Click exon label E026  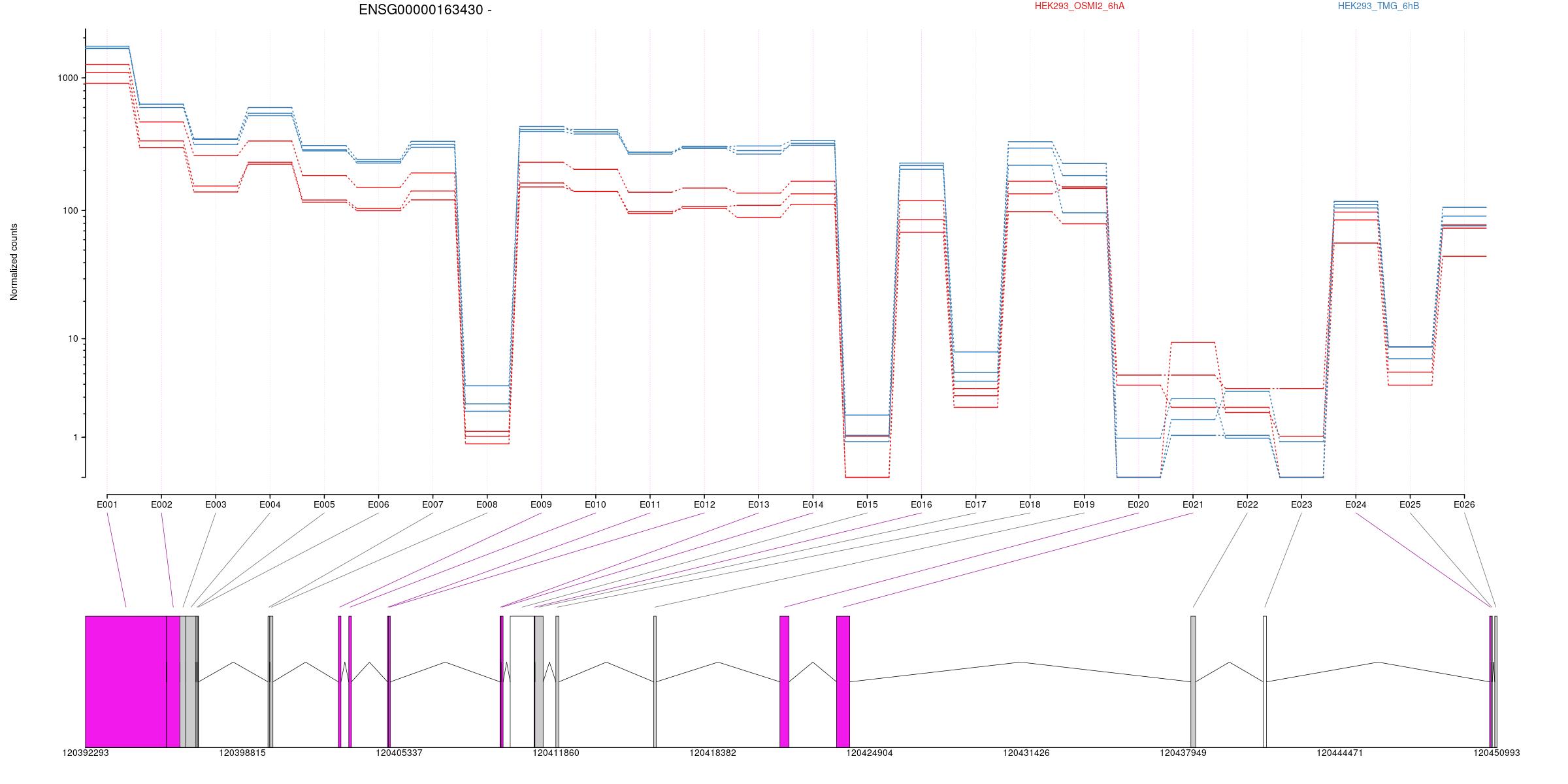[x=1464, y=504]
